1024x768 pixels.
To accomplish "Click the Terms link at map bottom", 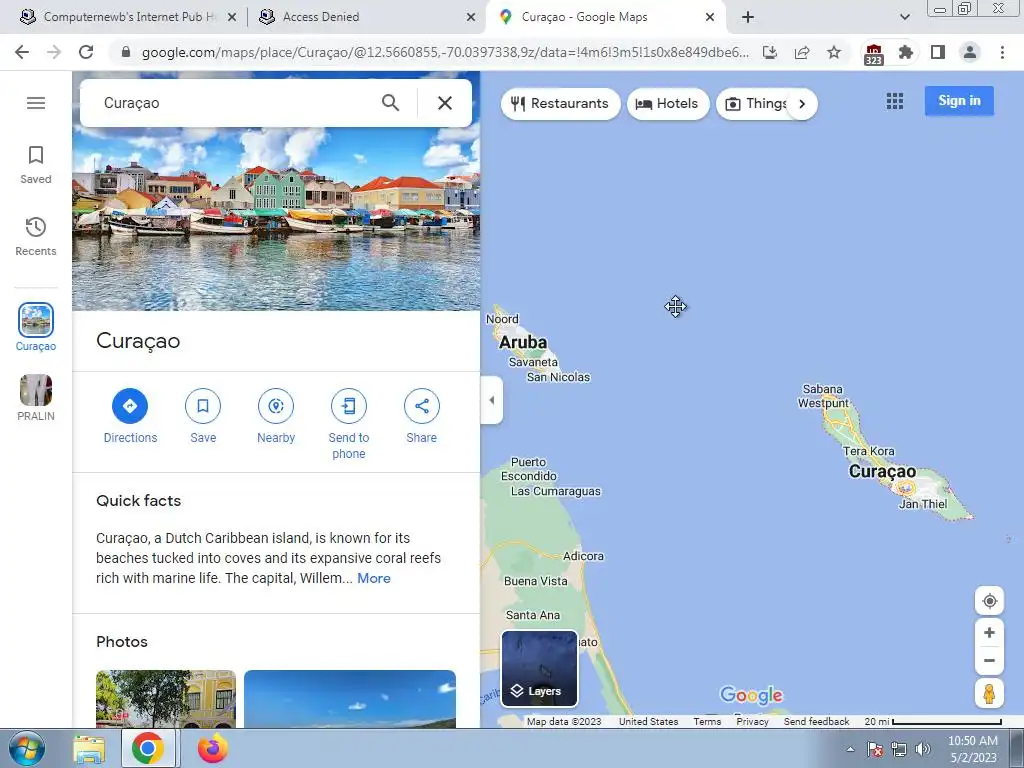I will click(707, 722).
